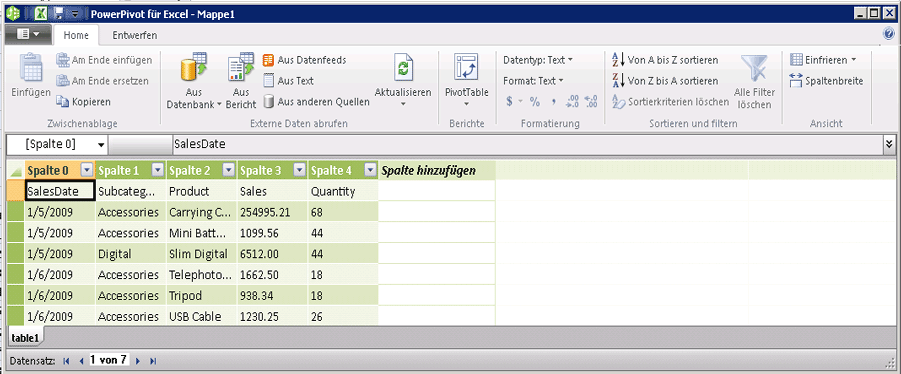Select cell 1230.25
The width and height of the screenshot is (901, 374).
(x=272, y=317)
